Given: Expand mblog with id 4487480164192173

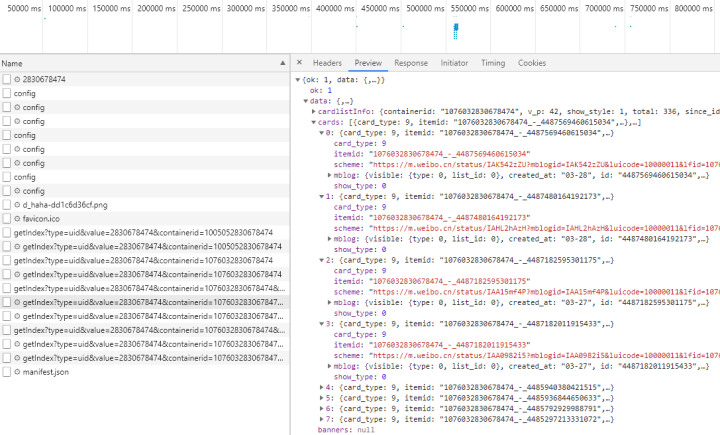Looking at the screenshot, I should pos(329,239).
